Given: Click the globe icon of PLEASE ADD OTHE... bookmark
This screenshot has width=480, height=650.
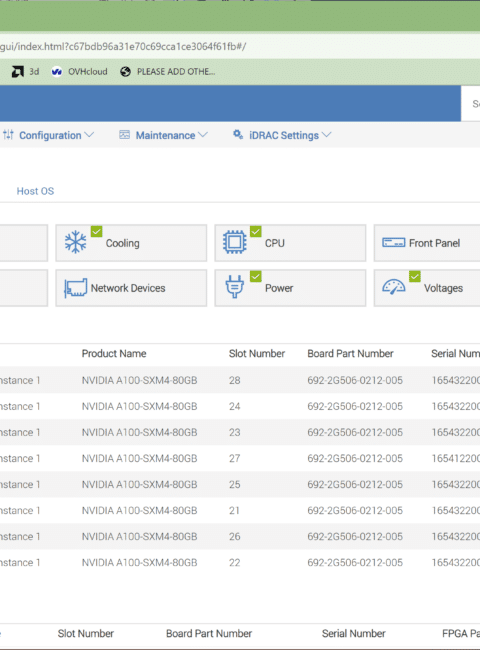Looking at the screenshot, I should pyautogui.click(x=125, y=72).
